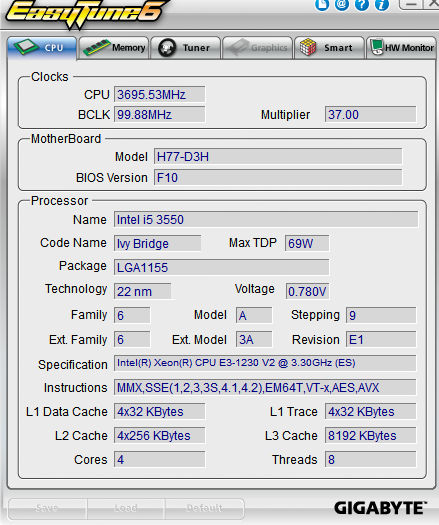Click the info 'i' icon
The image size is (439, 525).
tap(382, 5)
